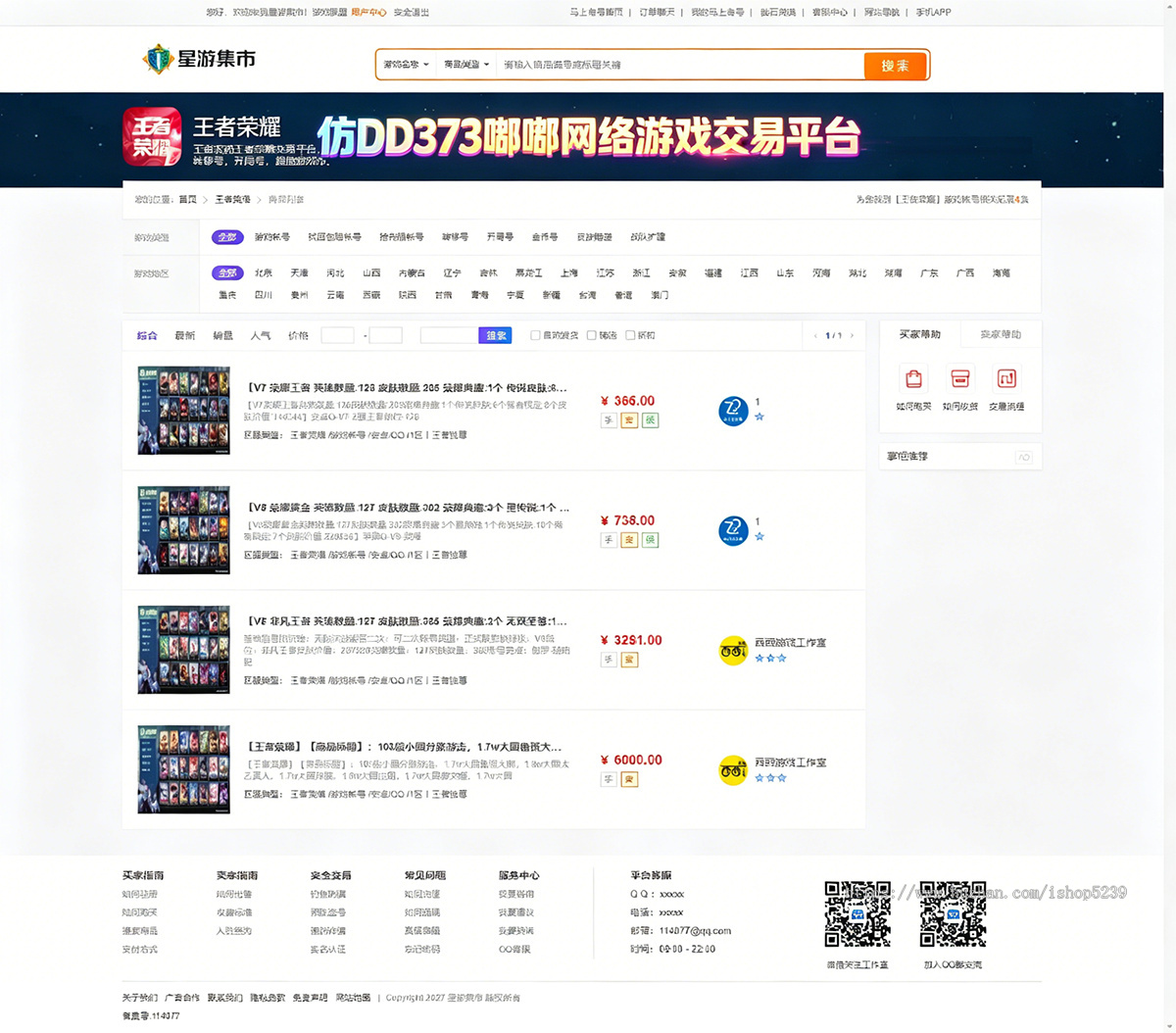Open the 交易流程 icon in help panel
Screen dimensions: 1176x1033
1006,378
